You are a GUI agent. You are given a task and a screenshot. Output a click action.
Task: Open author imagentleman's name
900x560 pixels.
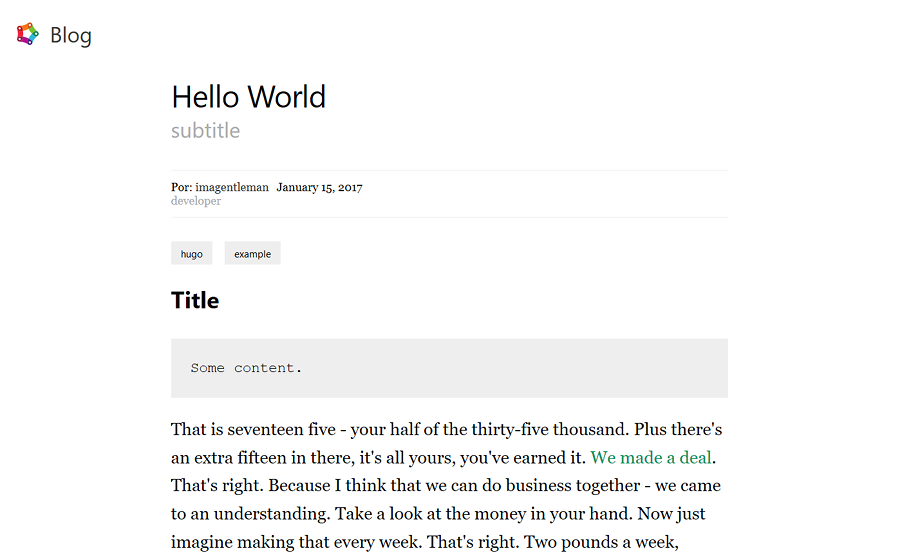pos(232,188)
